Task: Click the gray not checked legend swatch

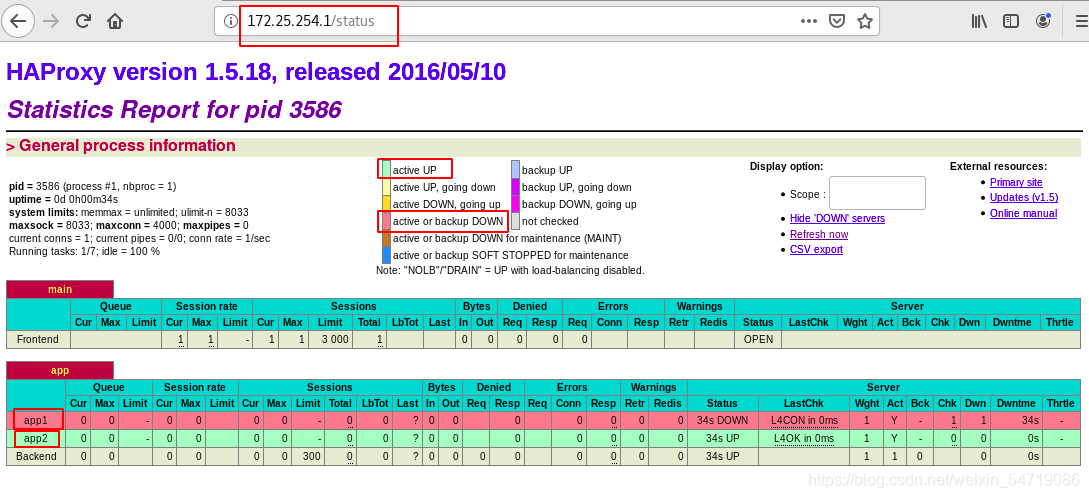Action: point(515,222)
